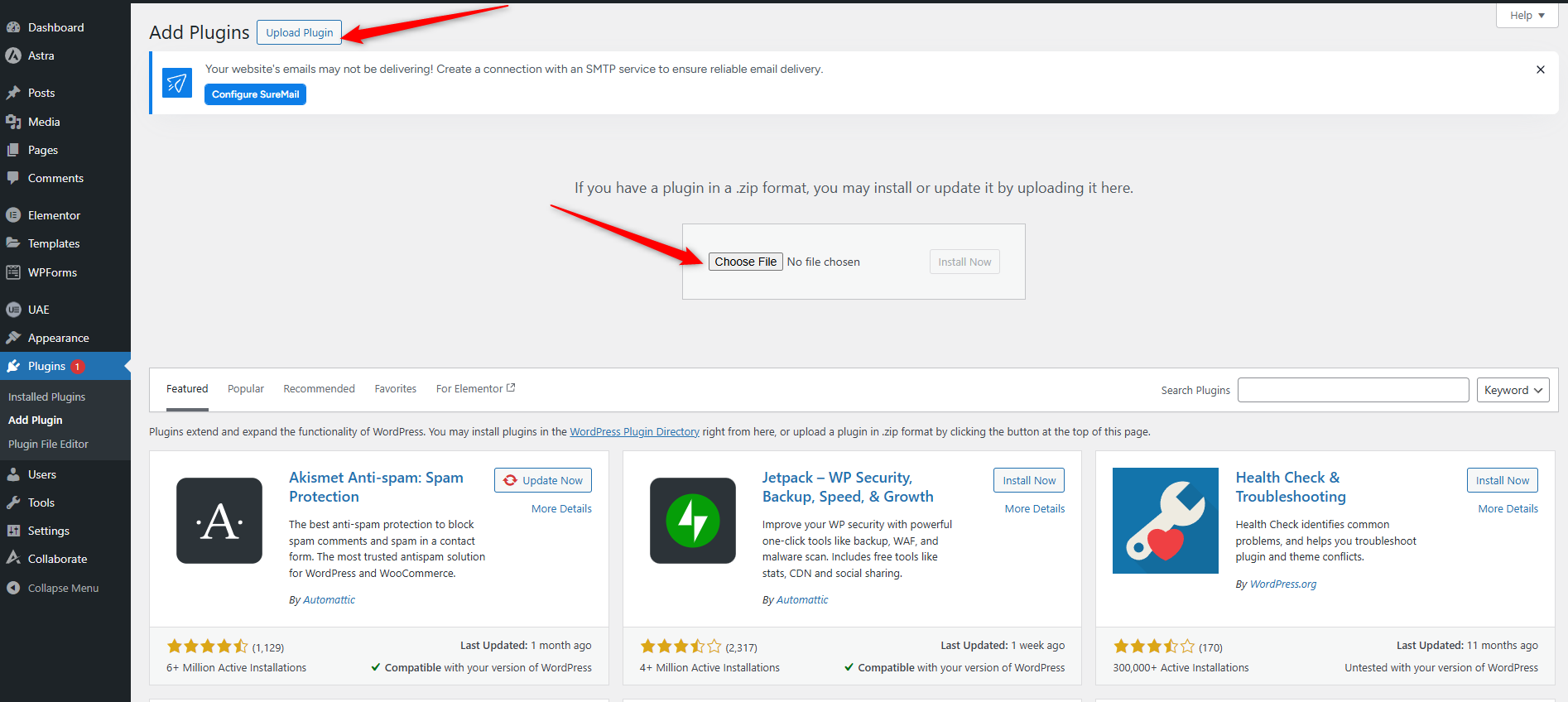Open Installed Plugins submenu item
The image size is (1568, 702).
point(47,397)
